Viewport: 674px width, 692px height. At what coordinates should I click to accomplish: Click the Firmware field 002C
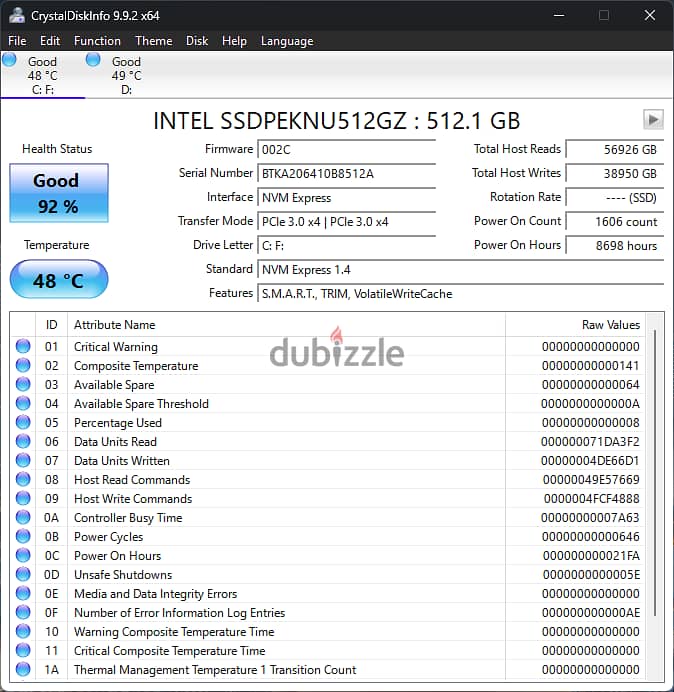(346, 150)
